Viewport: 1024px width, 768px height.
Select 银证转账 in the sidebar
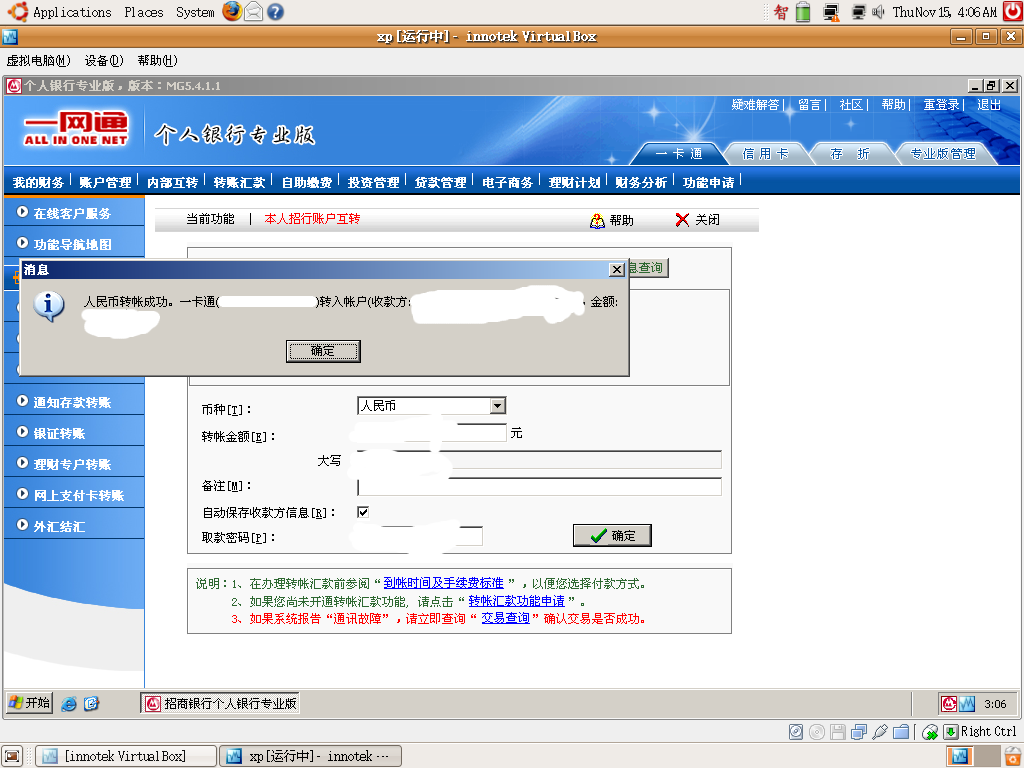(74, 433)
